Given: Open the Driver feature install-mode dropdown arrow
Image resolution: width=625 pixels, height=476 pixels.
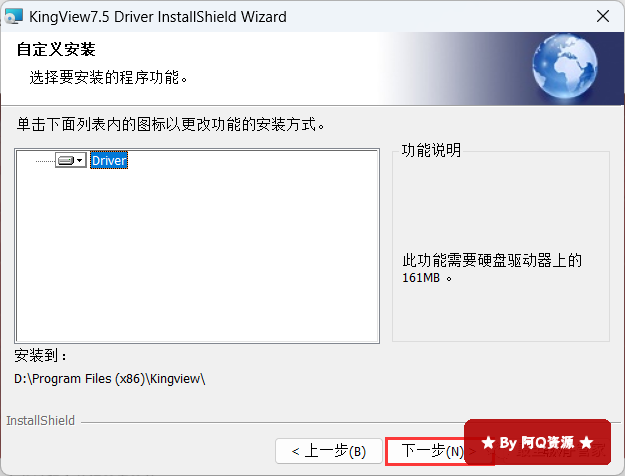Looking at the screenshot, I should pos(80,160).
